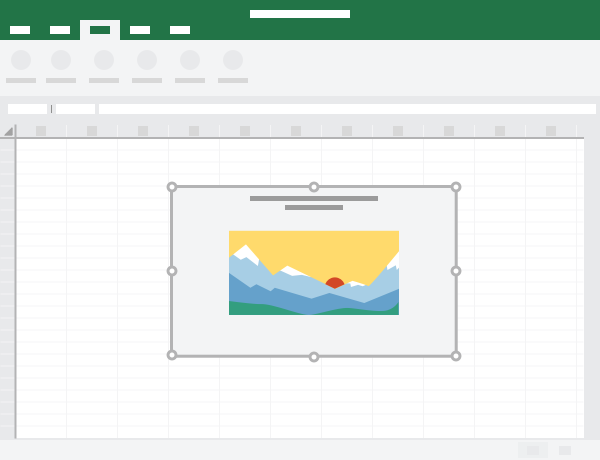Viewport: 600px width, 460px height.
Task: Click the third circular ribbon command icon
Action: (x=104, y=60)
